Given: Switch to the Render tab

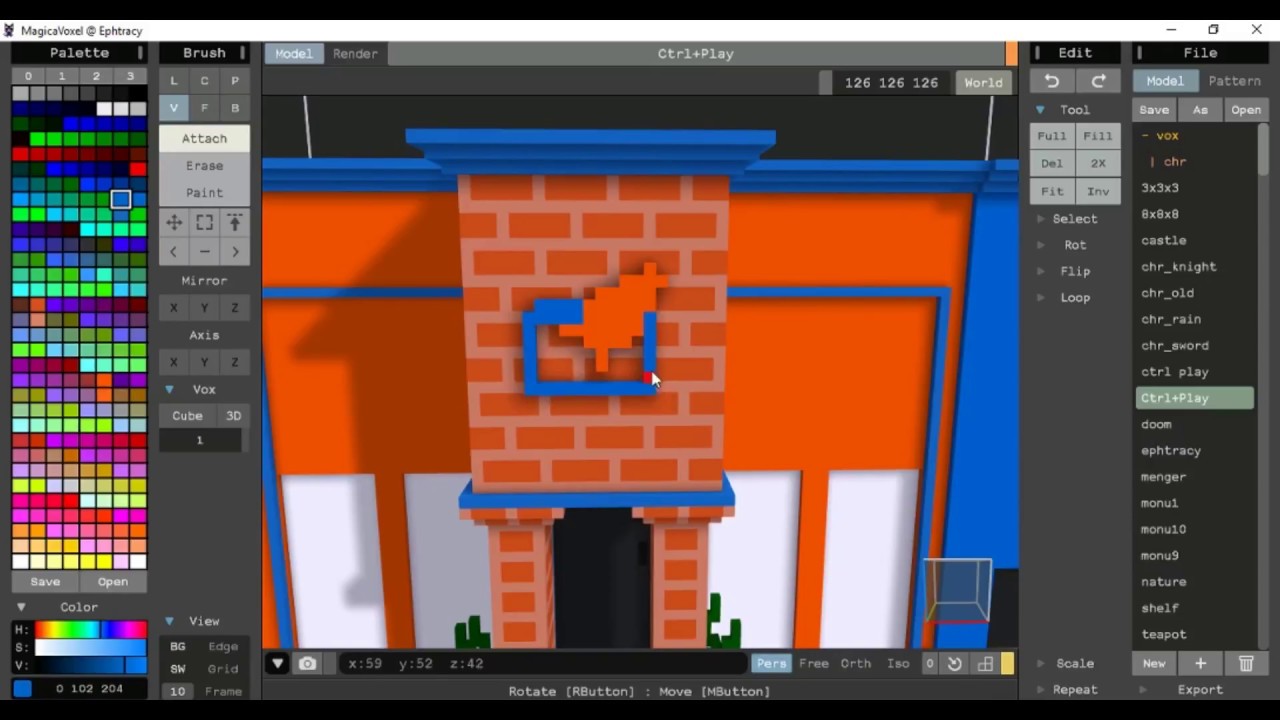Looking at the screenshot, I should pos(355,54).
